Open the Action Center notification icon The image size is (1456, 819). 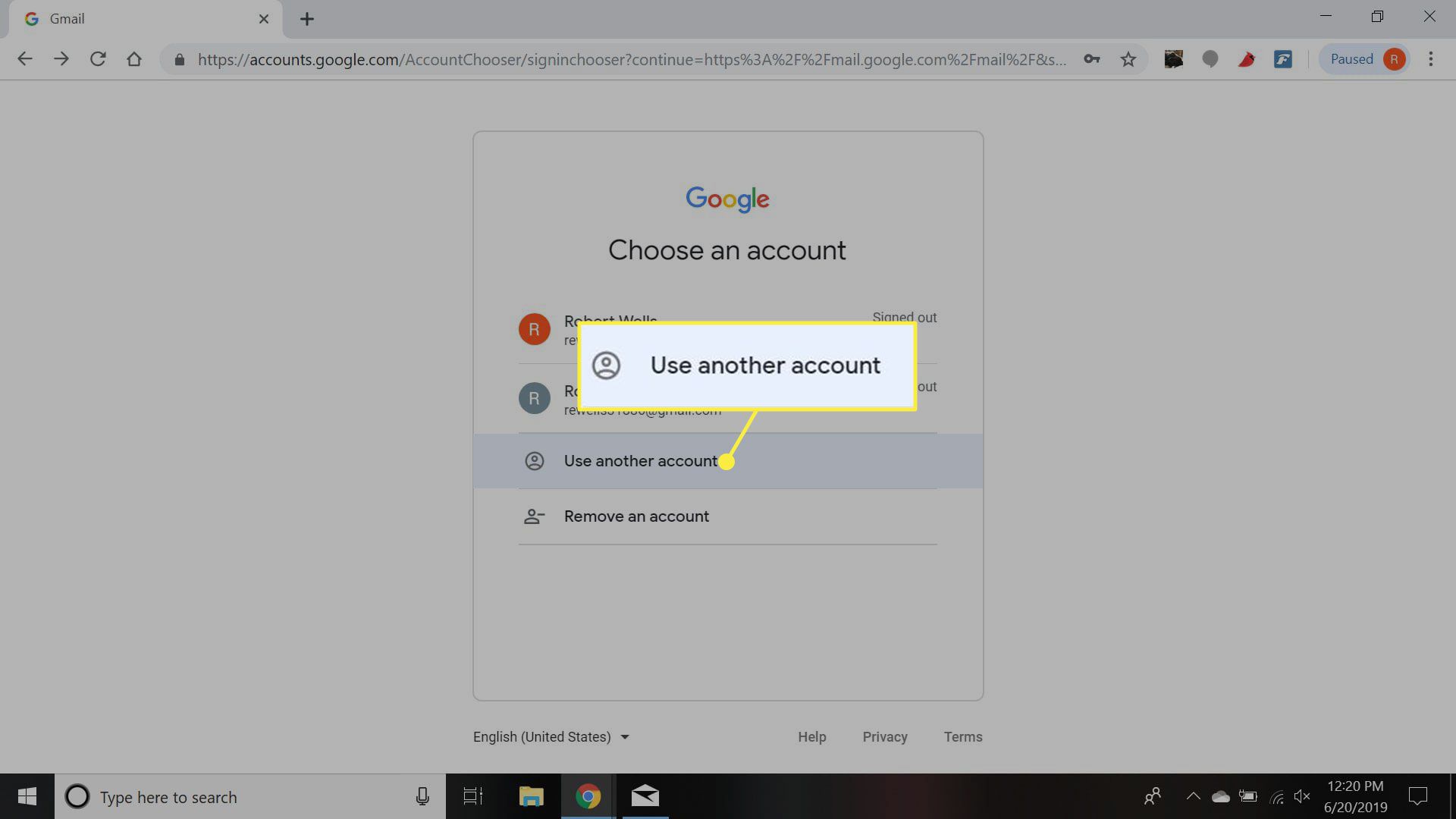coord(1418,796)
